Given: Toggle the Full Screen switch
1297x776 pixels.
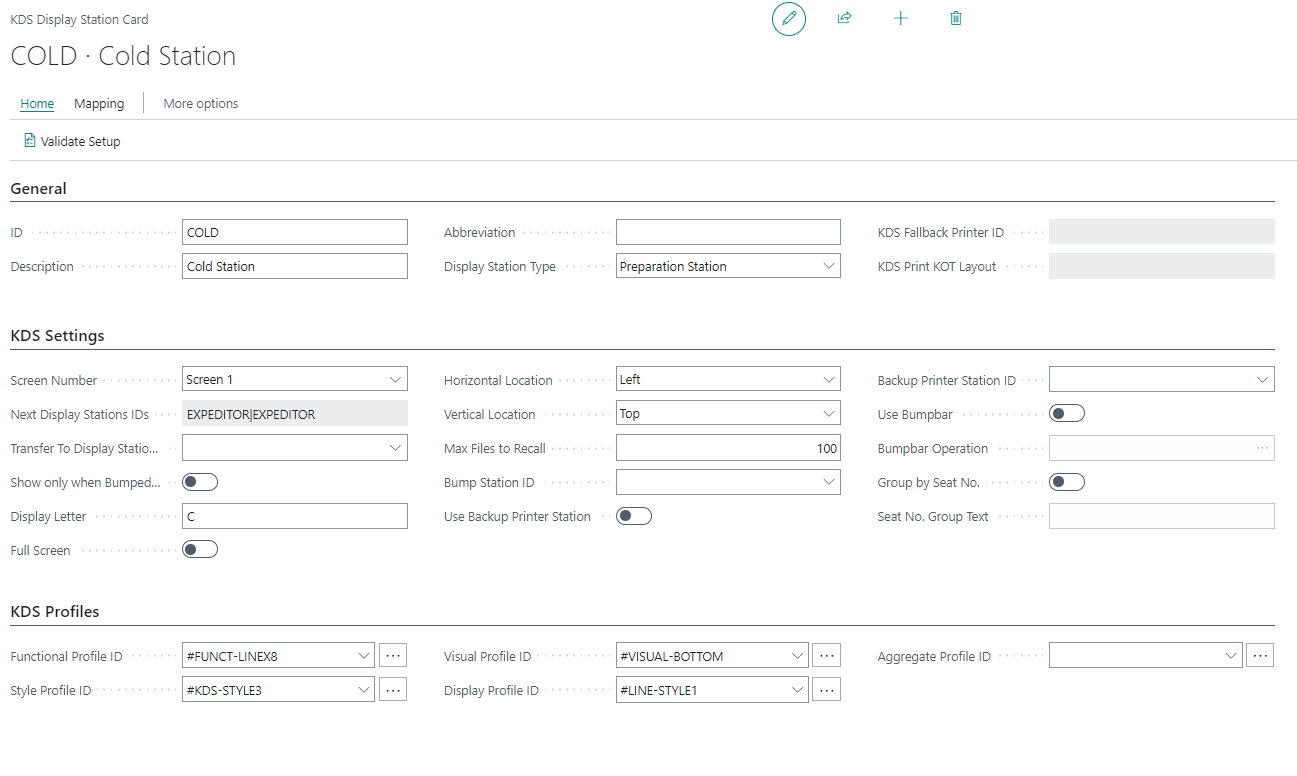Looking at the screenshot, I should click(200, 550).
